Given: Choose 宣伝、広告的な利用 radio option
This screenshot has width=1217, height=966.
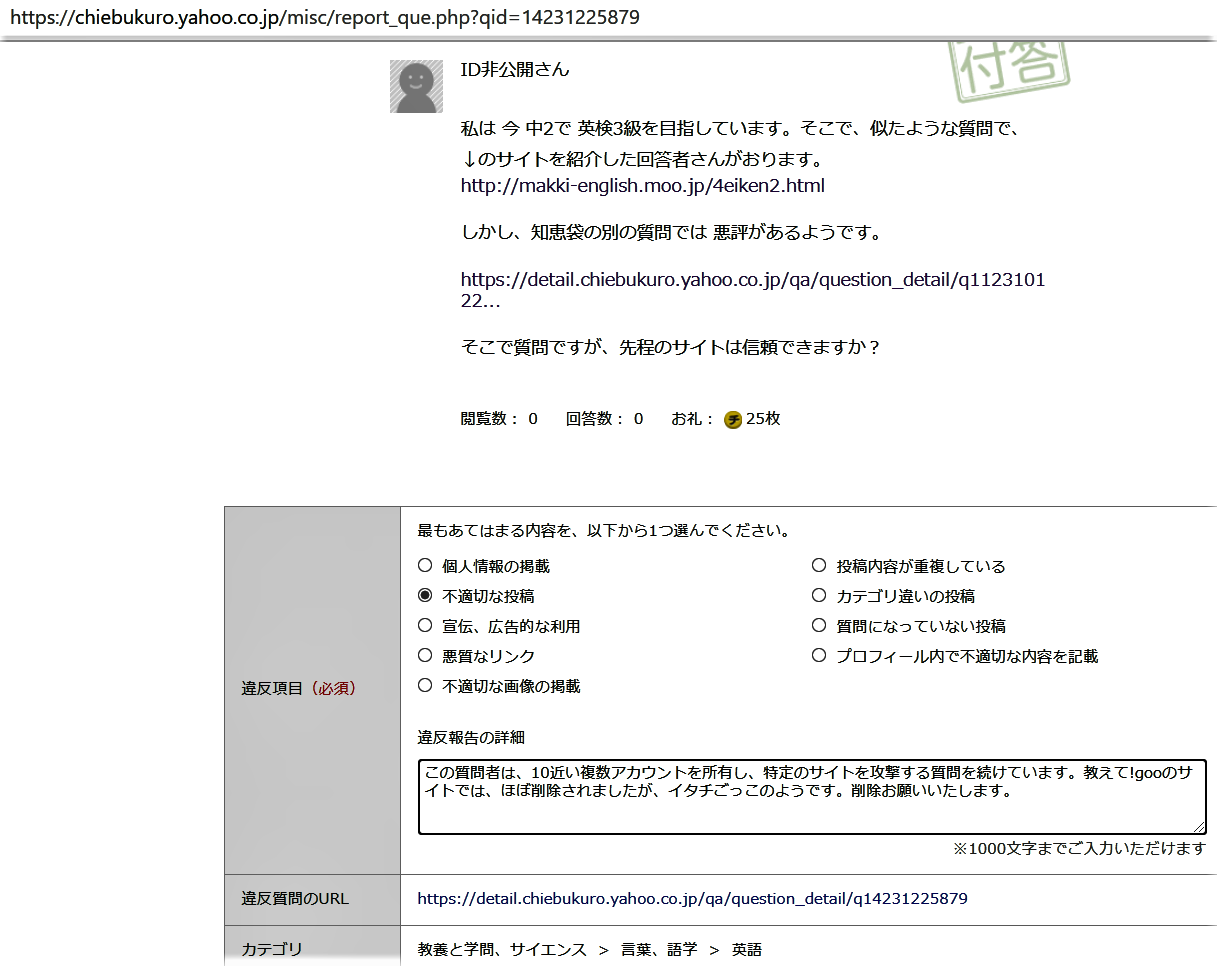Looking at the screenshot, I should (x=425, y=626).
